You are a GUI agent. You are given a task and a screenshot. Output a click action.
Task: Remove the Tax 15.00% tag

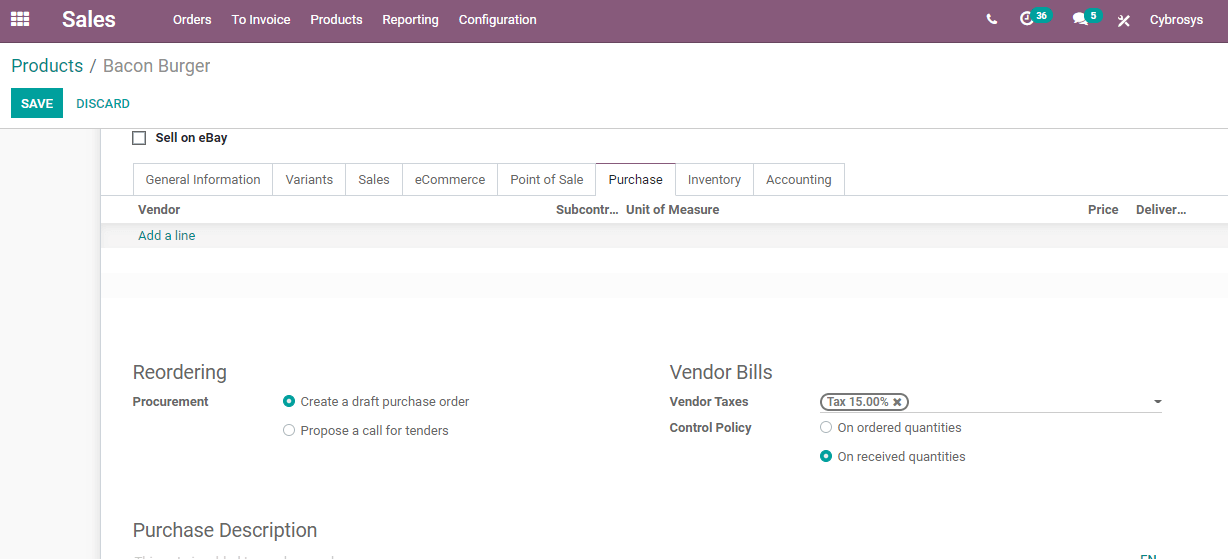point(898,402)
